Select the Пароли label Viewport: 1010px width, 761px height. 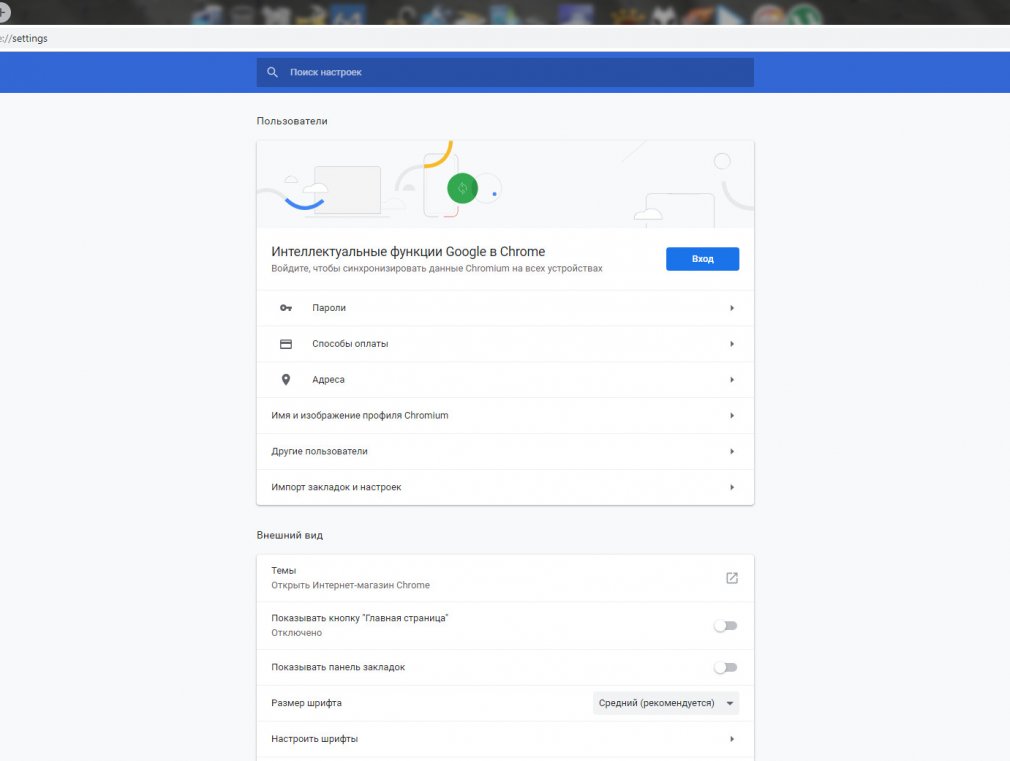(329, 308)
